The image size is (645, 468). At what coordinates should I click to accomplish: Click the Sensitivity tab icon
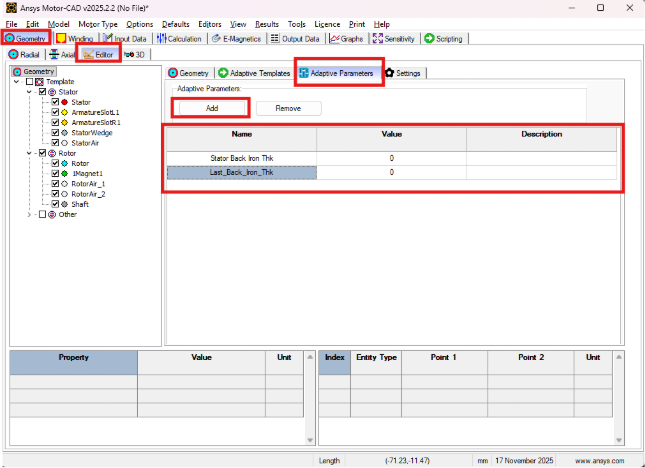(377, 38)
